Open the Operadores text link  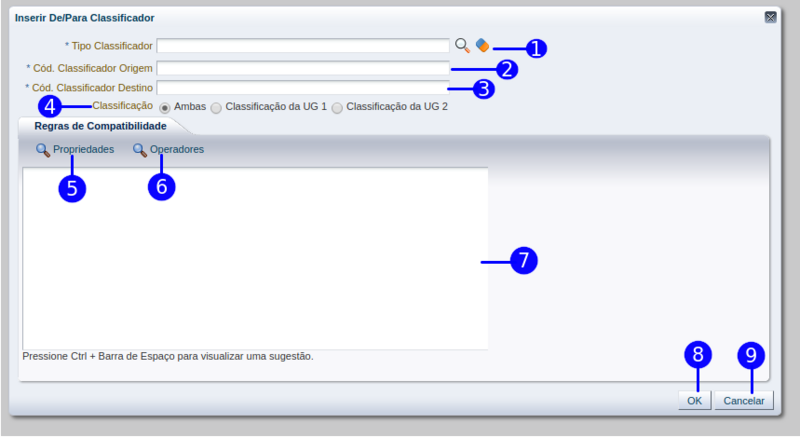[177, 149]
